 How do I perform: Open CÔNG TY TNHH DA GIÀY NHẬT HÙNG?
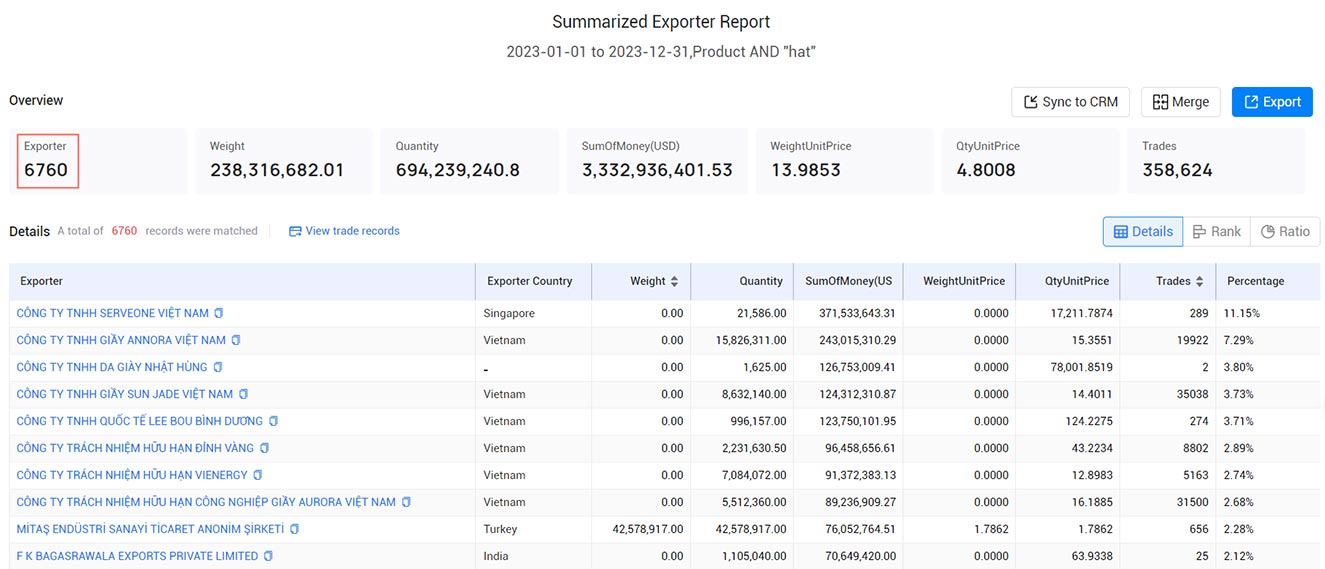click(112, 367)
